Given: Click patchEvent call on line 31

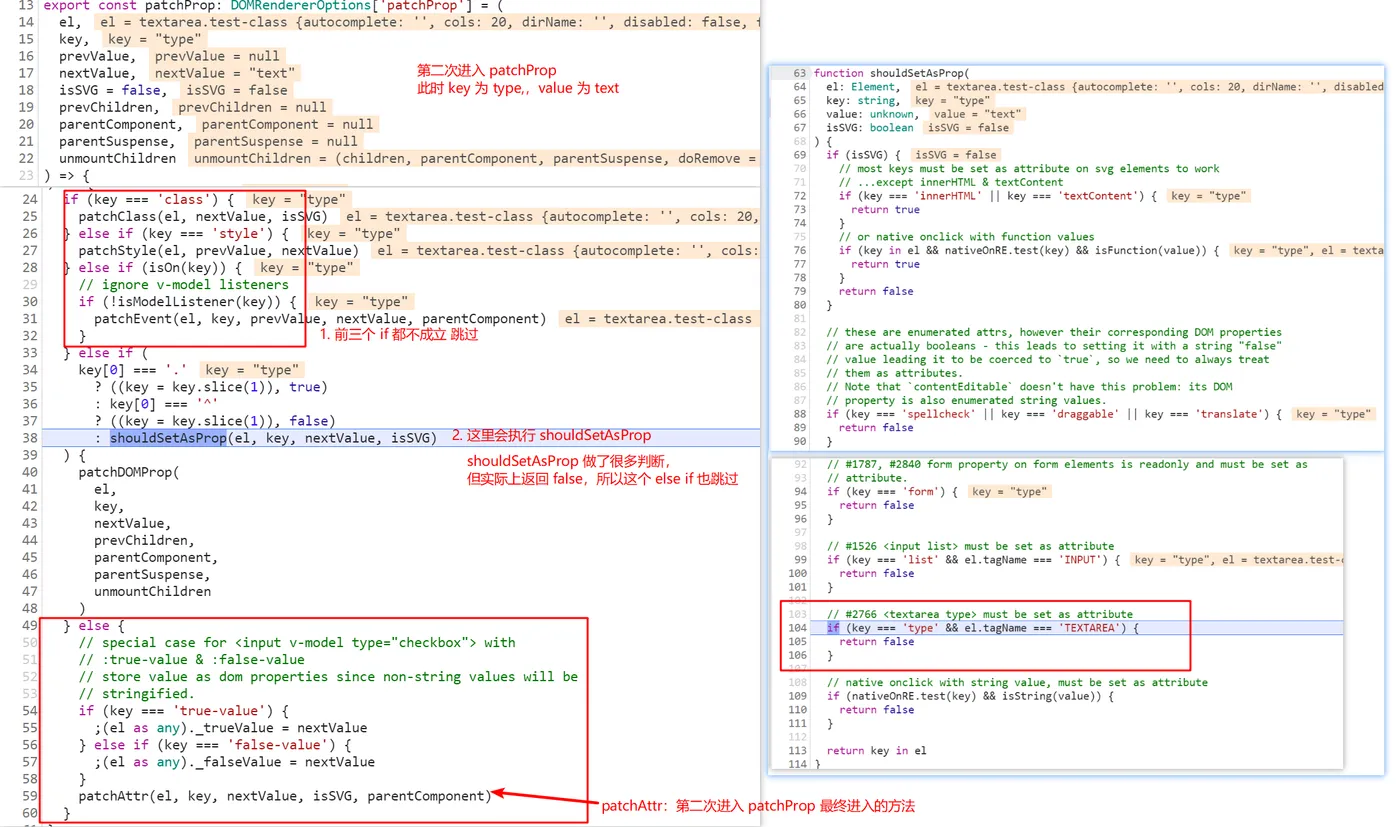Looking at the screenshot, I should pyautogui.click(x=320, y=318).
